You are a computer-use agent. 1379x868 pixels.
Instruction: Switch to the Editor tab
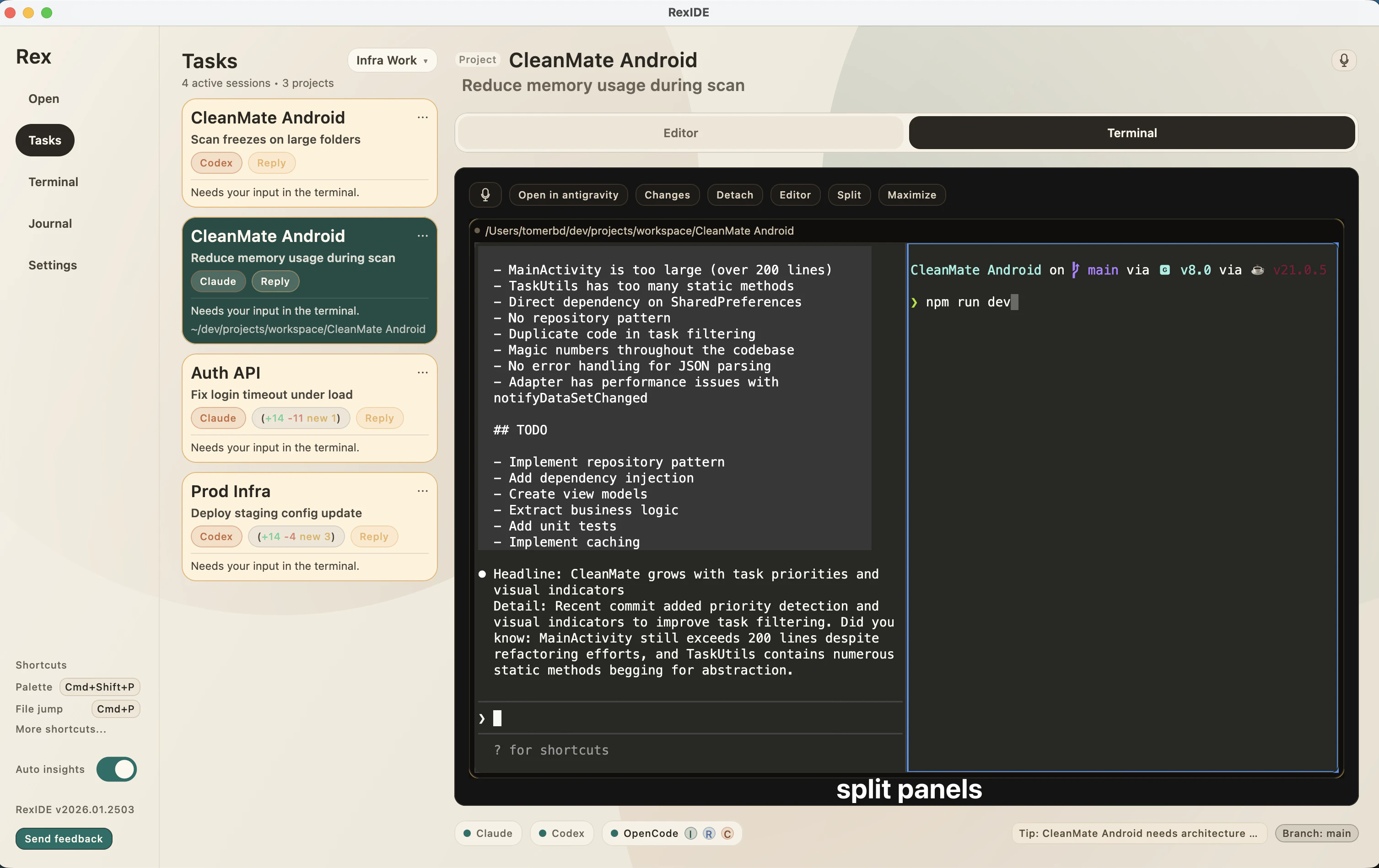click(680, 133)
